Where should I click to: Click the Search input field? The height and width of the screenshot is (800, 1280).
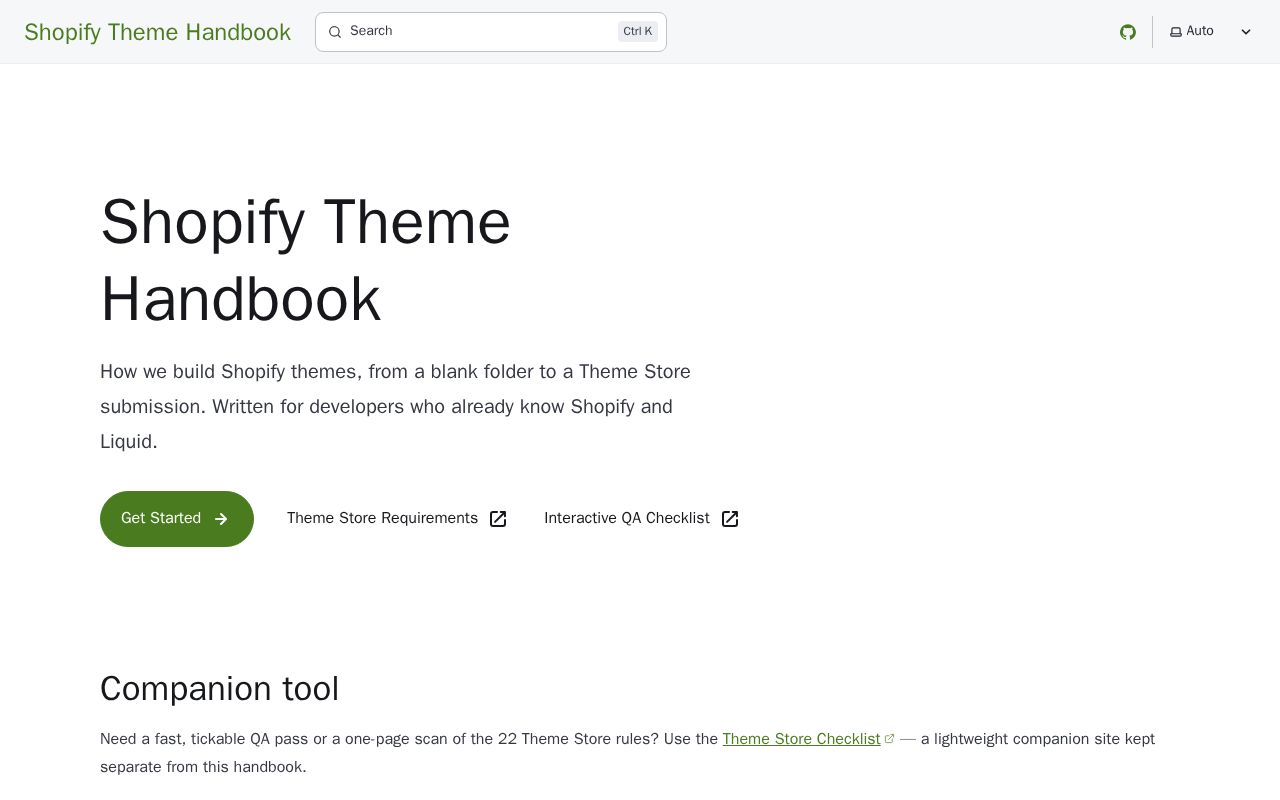click(490, 32)
